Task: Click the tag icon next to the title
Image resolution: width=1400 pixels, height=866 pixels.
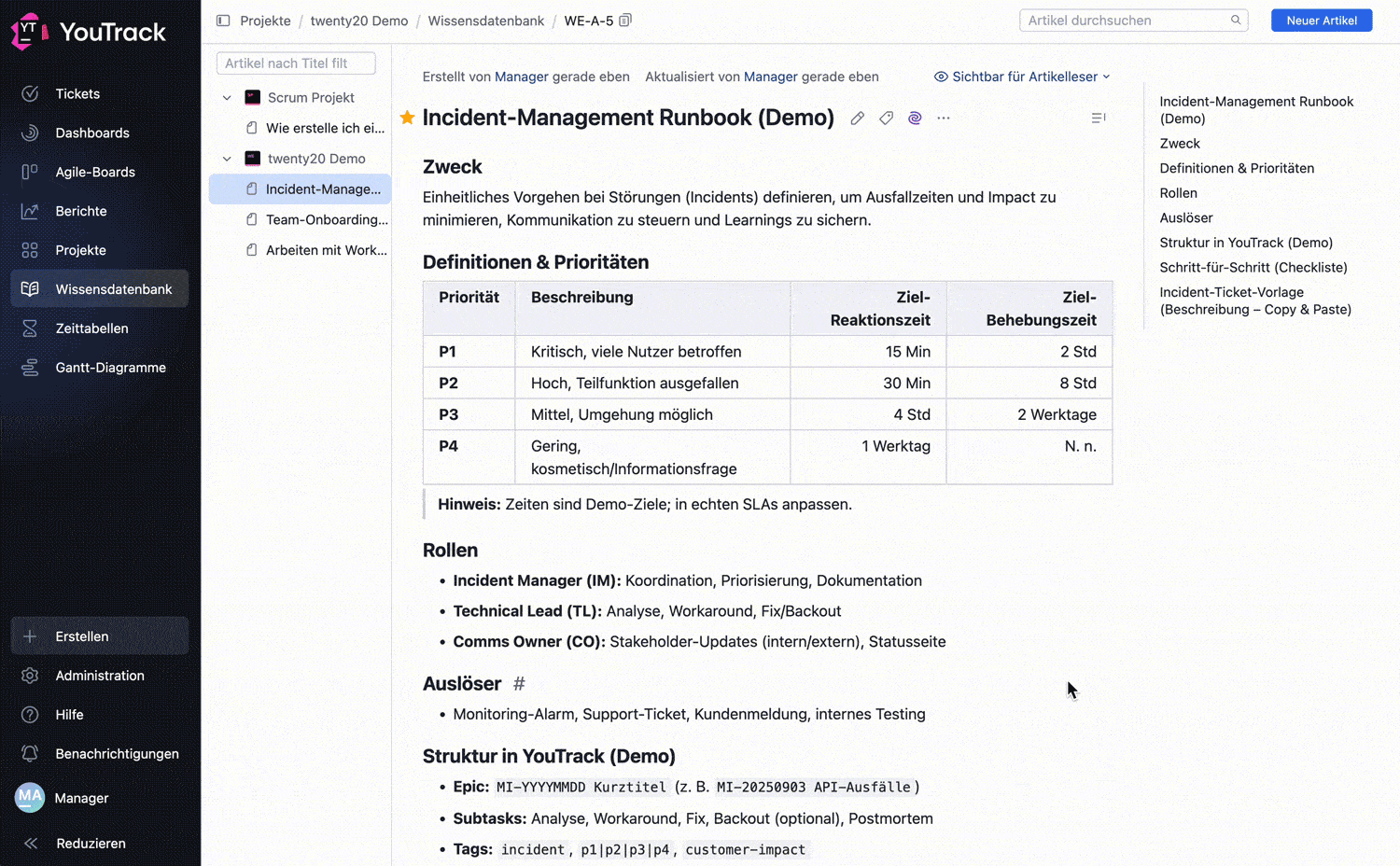Action: click(886, 119)
